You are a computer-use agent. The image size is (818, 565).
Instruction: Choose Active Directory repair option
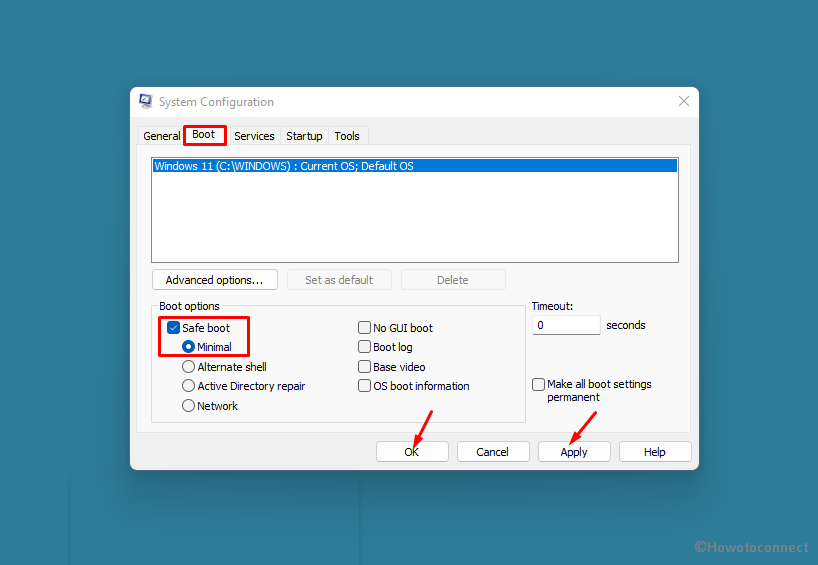pyautogui.click(x=188, y=386)
